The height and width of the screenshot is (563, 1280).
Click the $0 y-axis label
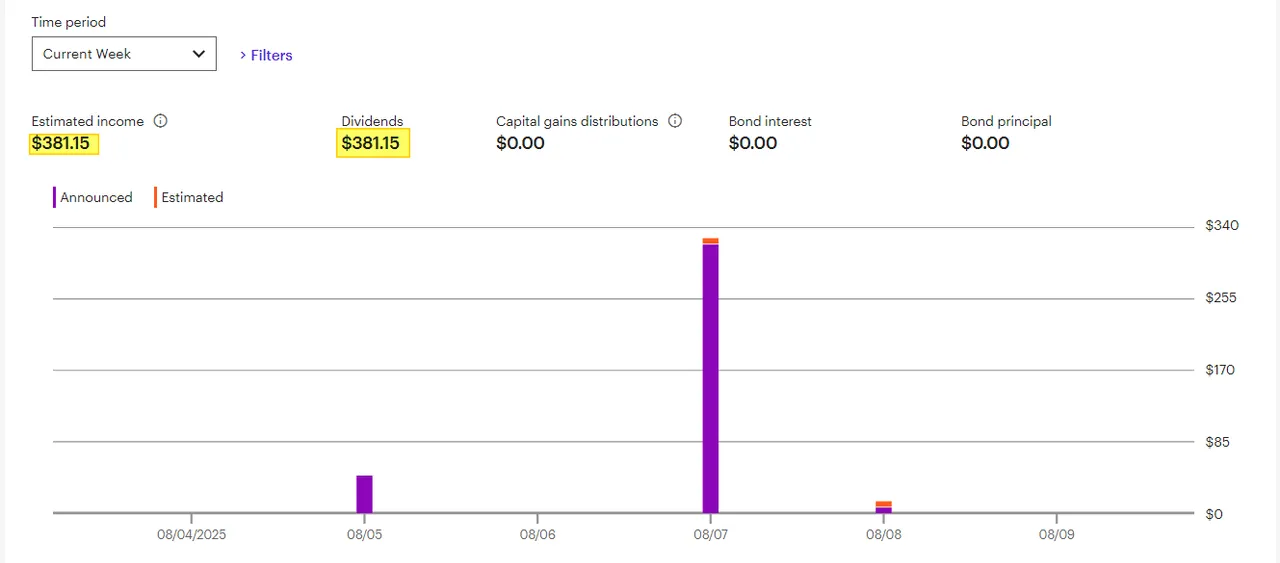1214,514
